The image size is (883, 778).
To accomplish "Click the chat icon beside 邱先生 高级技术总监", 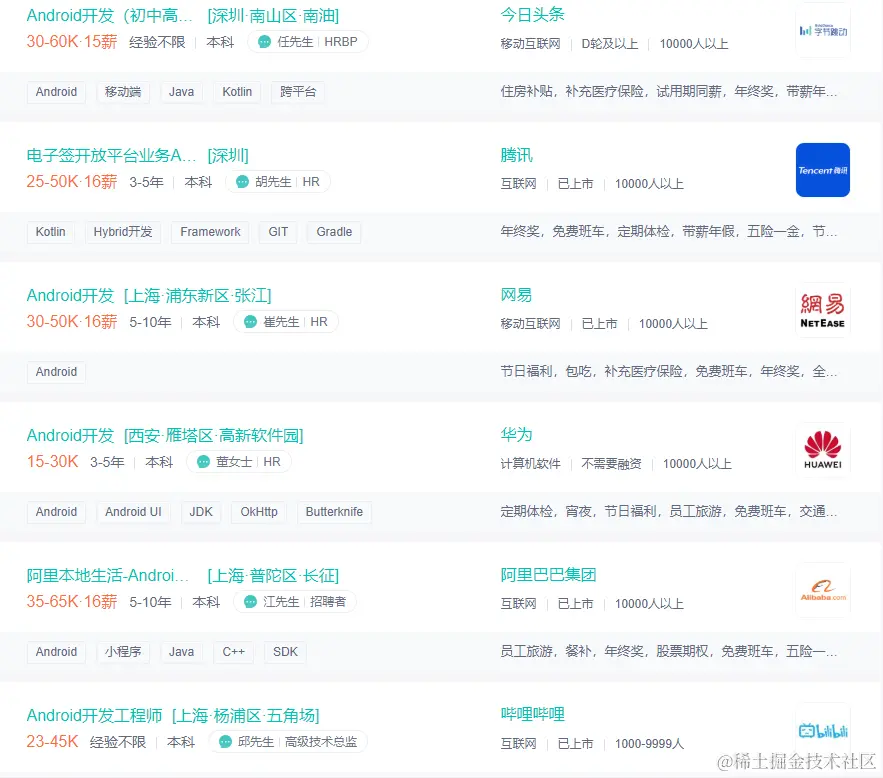I will (225, 741).
